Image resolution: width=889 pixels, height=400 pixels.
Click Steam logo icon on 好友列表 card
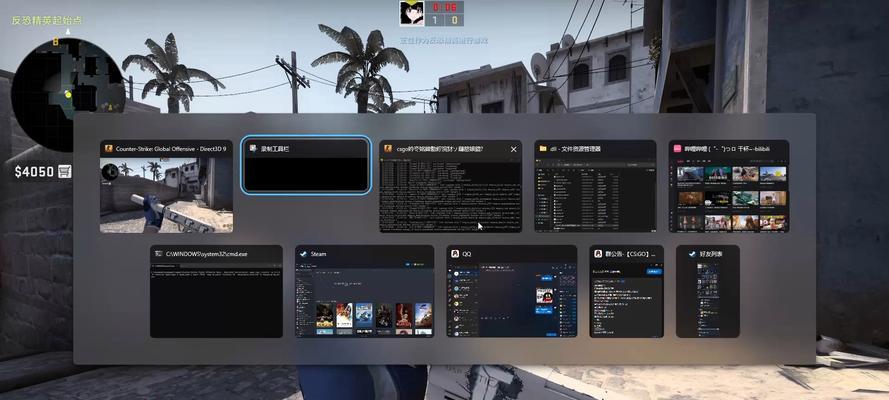[692, 254]
